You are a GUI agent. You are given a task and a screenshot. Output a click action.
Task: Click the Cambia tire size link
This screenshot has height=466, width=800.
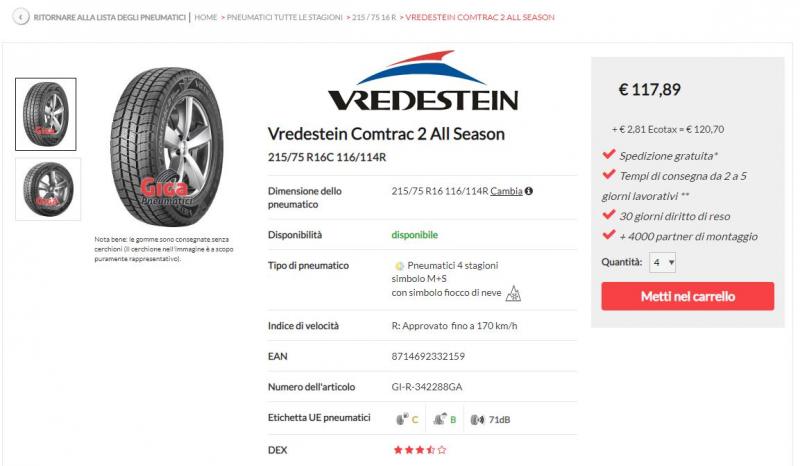[506, 191]
